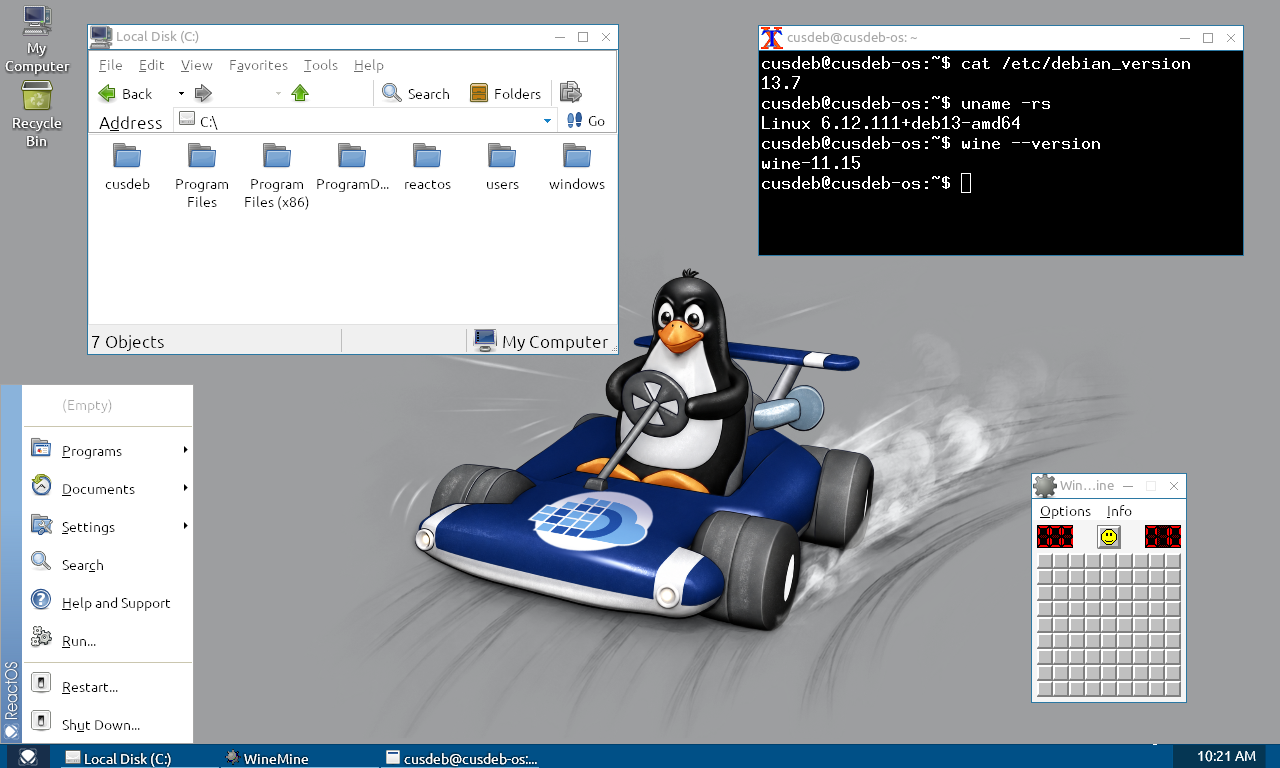Open the WineMine Info menu

(x=1119, y=511)
